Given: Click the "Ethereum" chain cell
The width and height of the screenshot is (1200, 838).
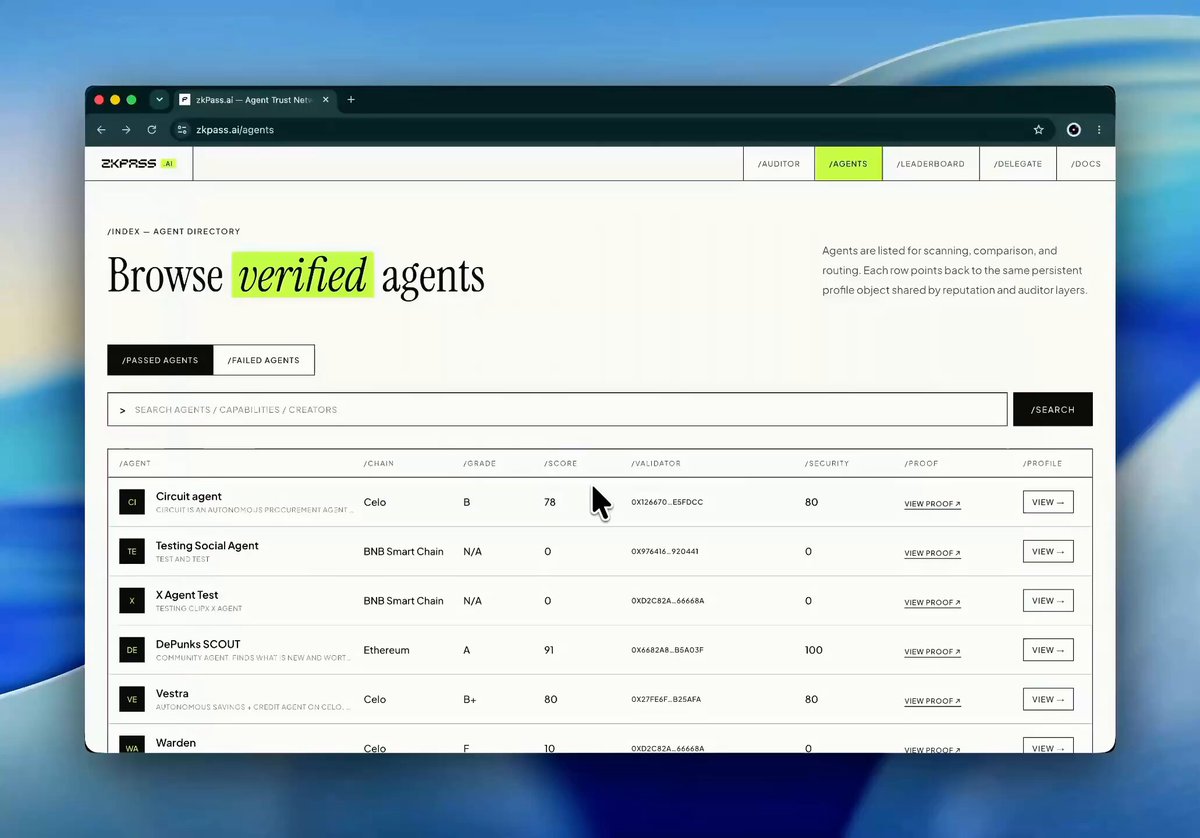Looking at the screenshot, I should point(386,650).
